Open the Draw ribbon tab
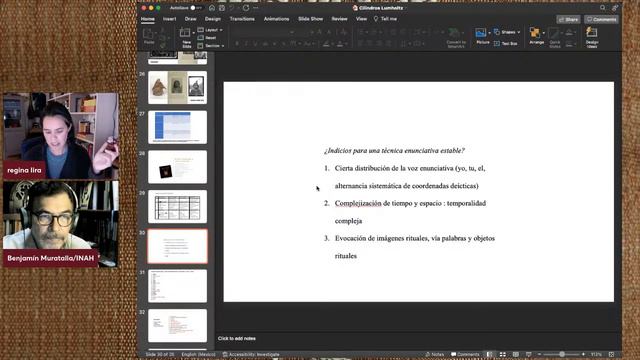Image resolution: width=640 pixels, height=360 pixels. 190,19
